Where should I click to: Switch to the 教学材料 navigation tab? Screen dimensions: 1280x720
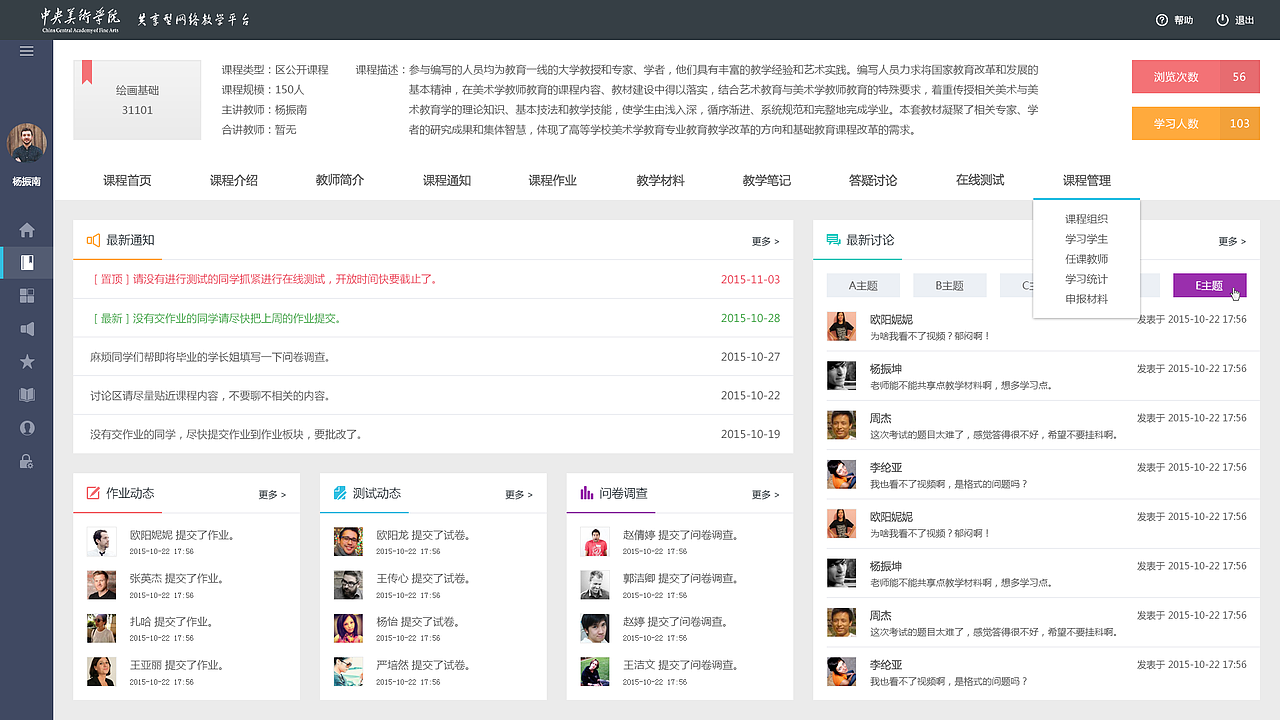click(x=659, y=180)
